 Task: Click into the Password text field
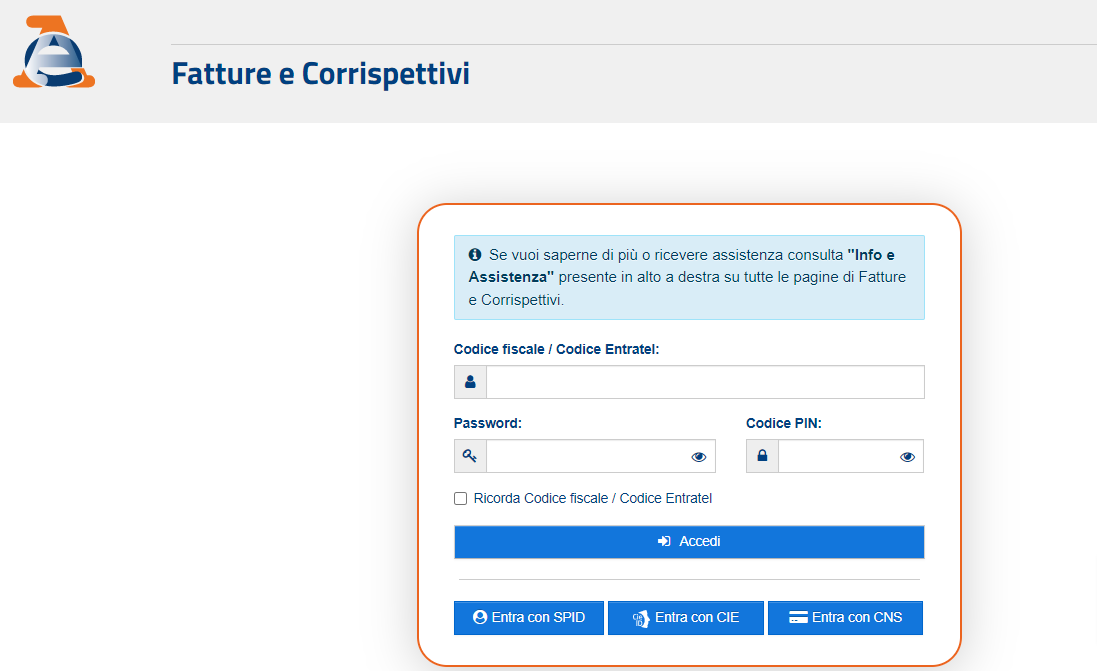(586, 456)
